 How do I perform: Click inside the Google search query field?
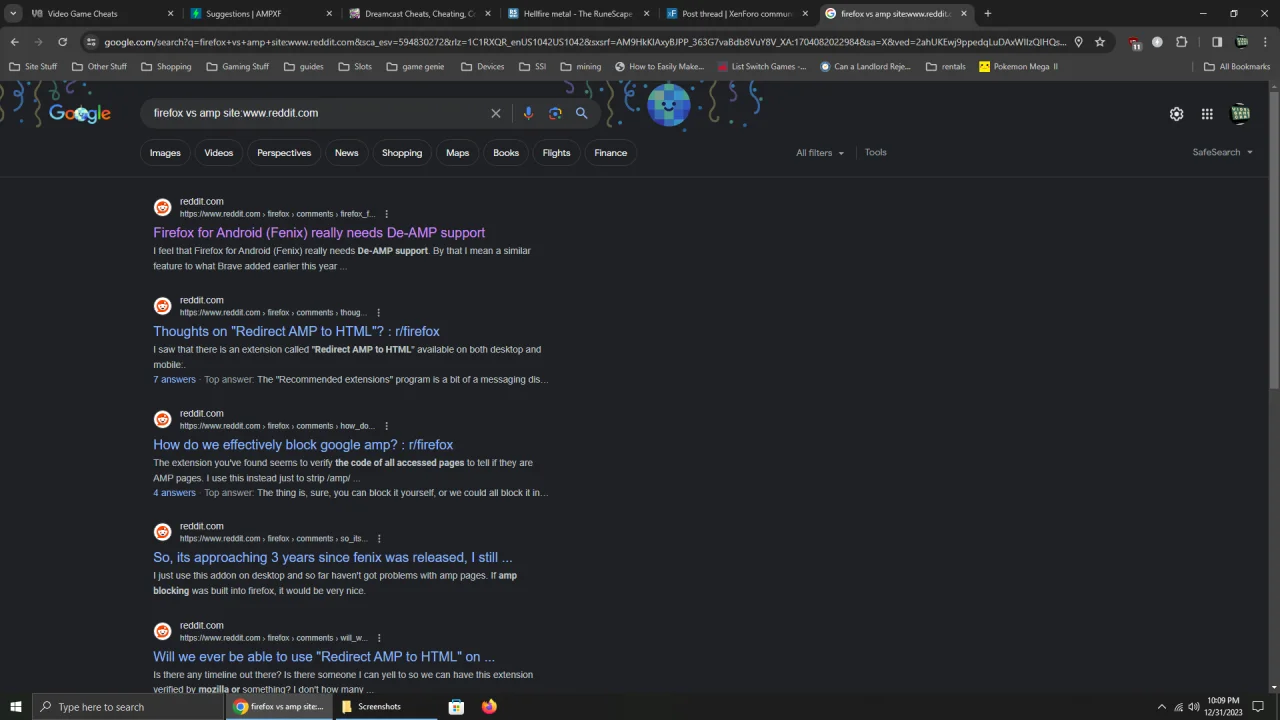(317, 113)
